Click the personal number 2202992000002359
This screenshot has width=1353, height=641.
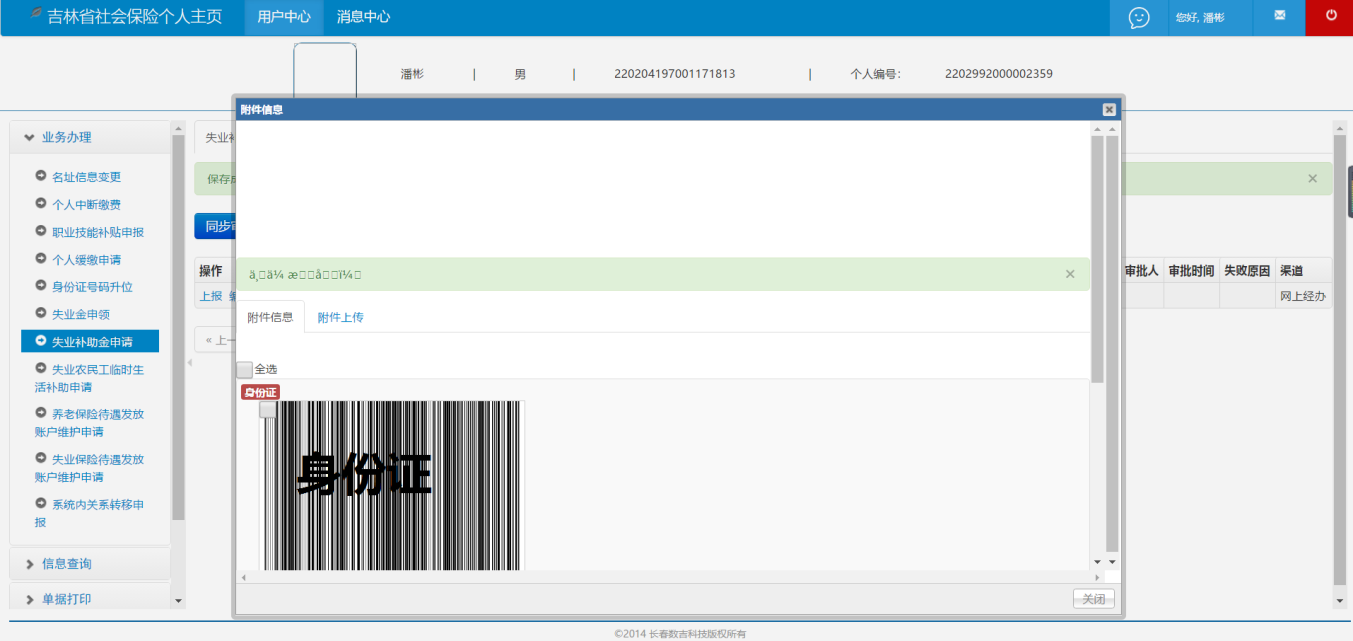(x=998, y=74)
